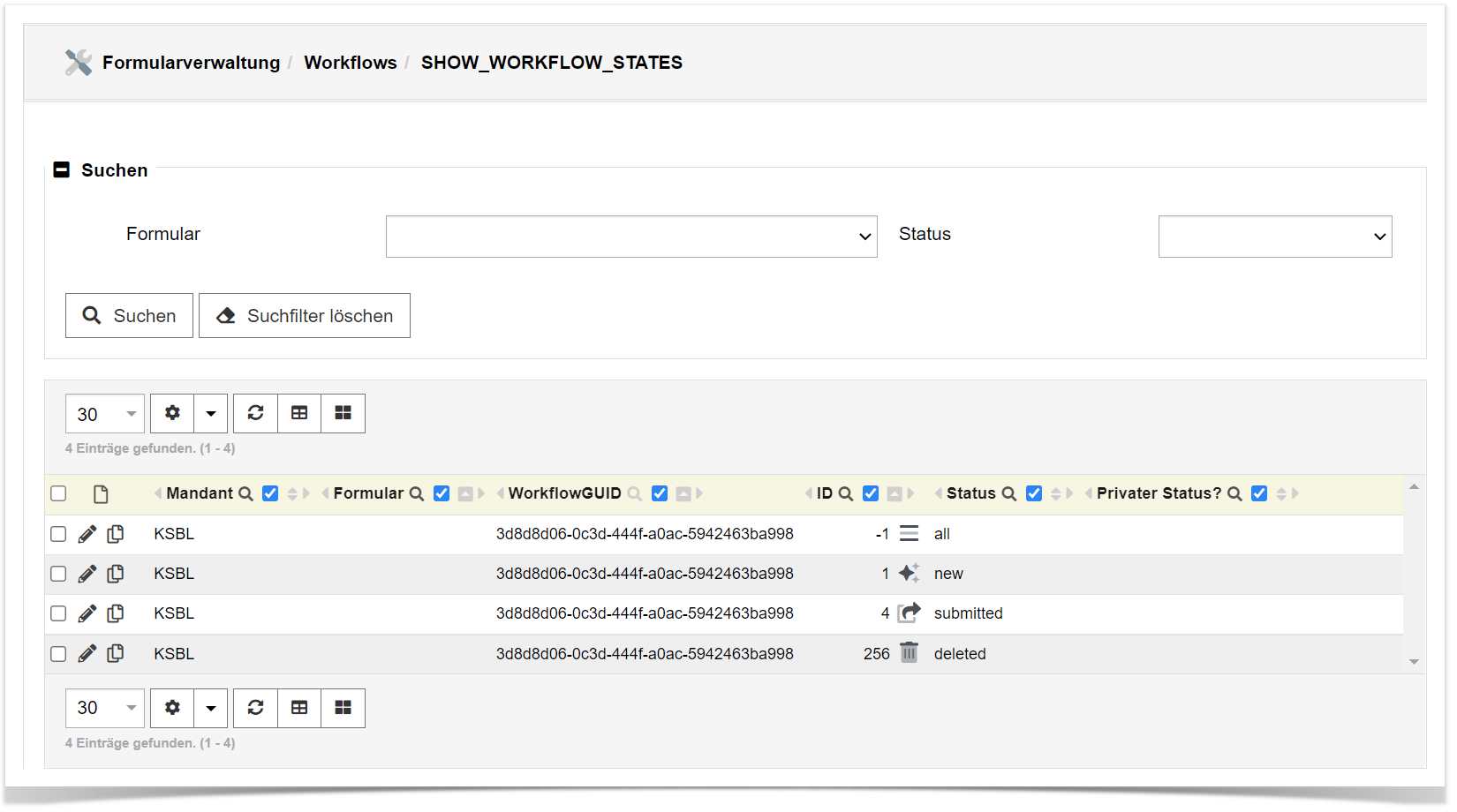Toggle the select-all checkbox in table header

58,493
